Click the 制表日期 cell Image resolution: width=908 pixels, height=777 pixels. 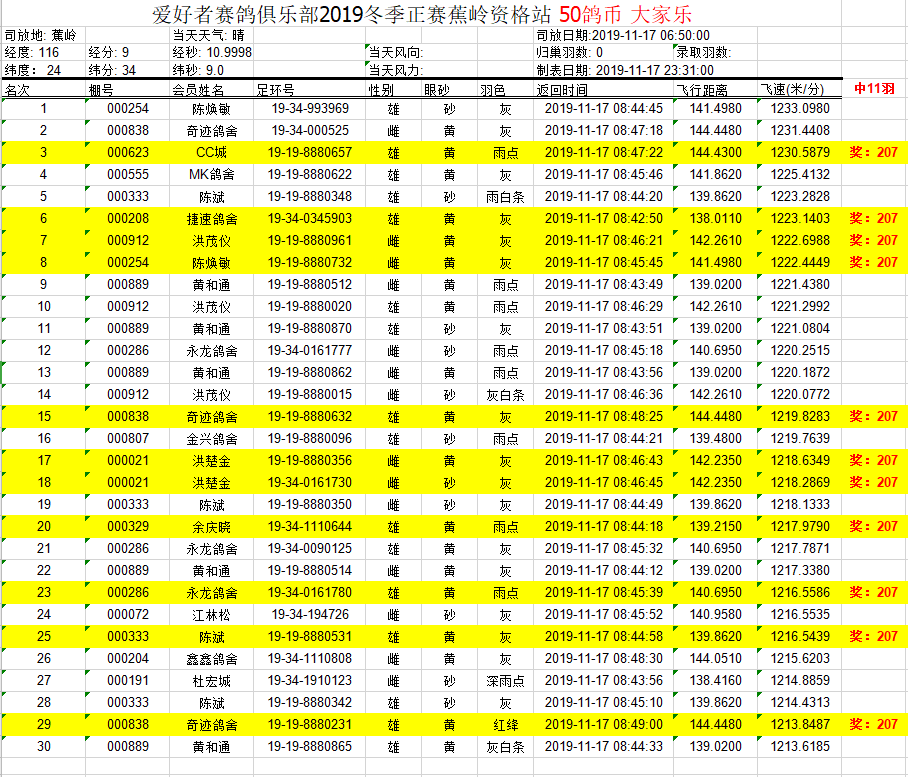tap(624, 71)
